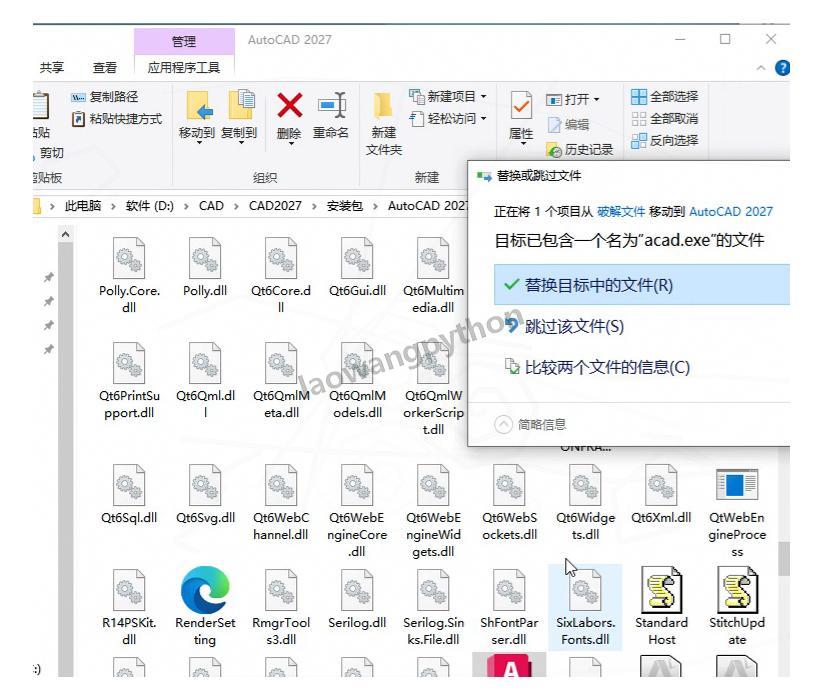Image resolution: width=823 pixels, height=700 pixels.
Task: Expand the 新建项目 dropdown
Action: [484, 97]
